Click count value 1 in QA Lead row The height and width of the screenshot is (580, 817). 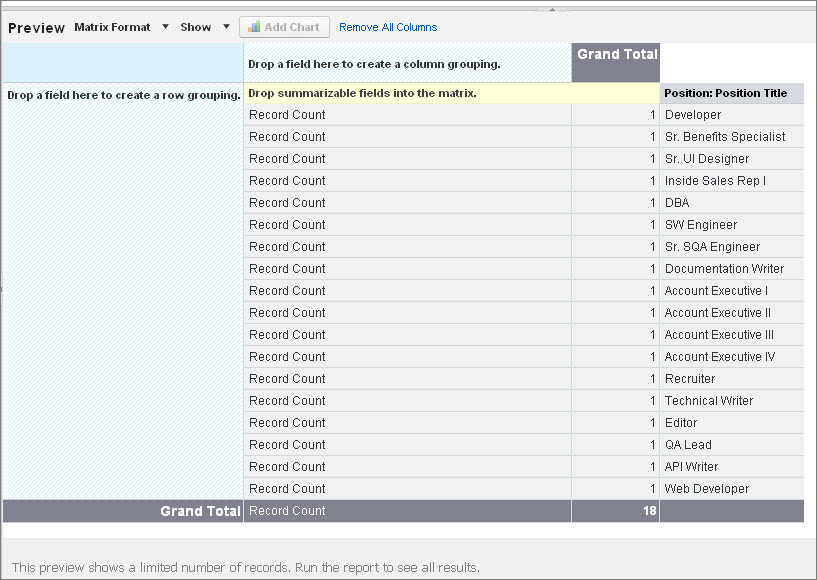(652, 445)
